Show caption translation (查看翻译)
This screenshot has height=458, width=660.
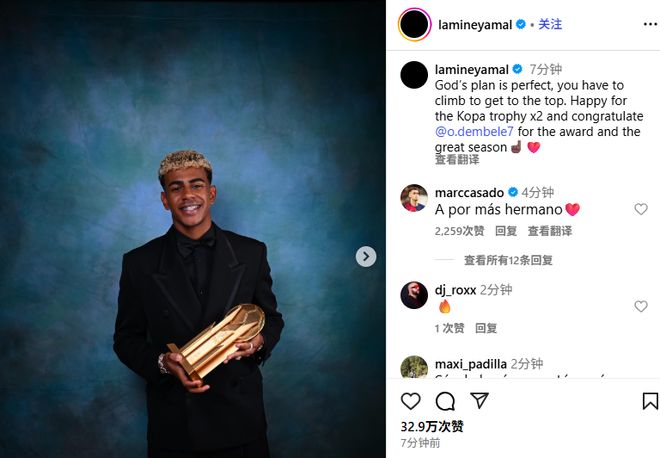(x=457, y=160)
